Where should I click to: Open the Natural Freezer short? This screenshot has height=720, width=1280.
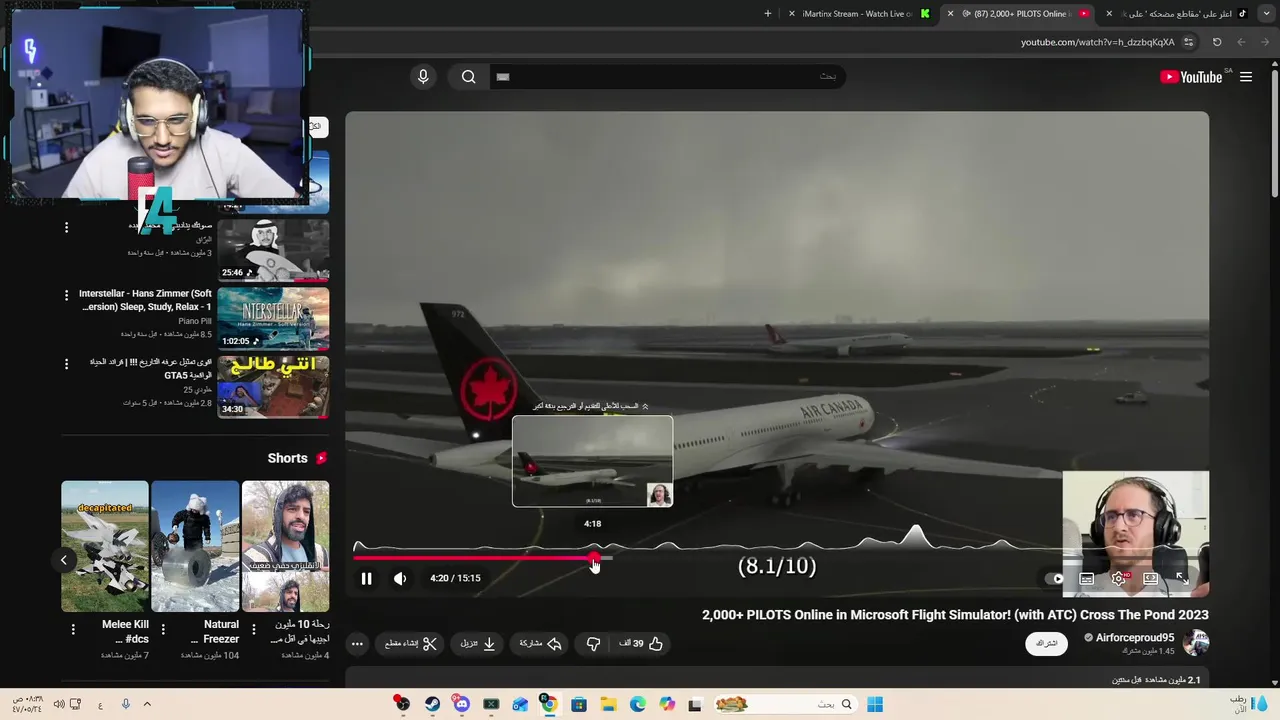click(x=195, y=546)
